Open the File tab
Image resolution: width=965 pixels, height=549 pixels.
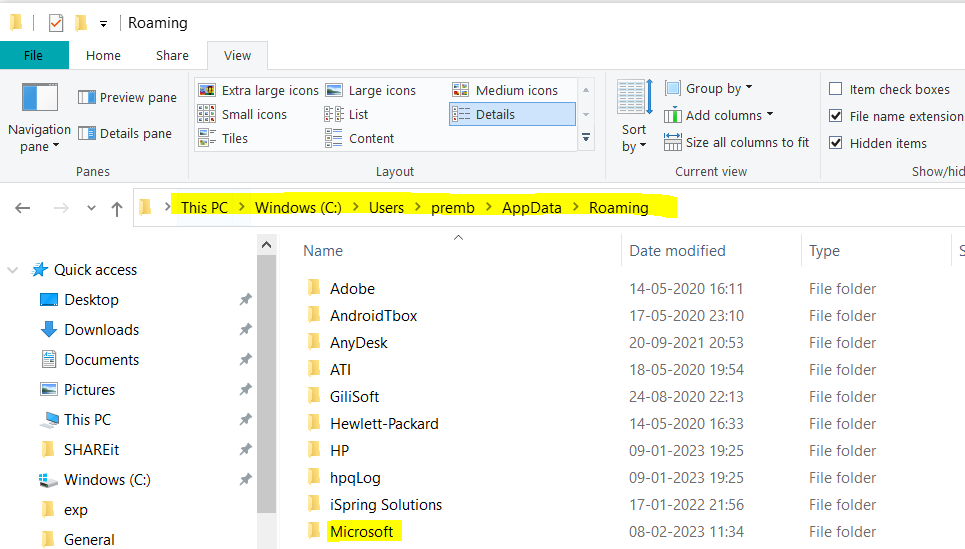click(x=34, y=55)
